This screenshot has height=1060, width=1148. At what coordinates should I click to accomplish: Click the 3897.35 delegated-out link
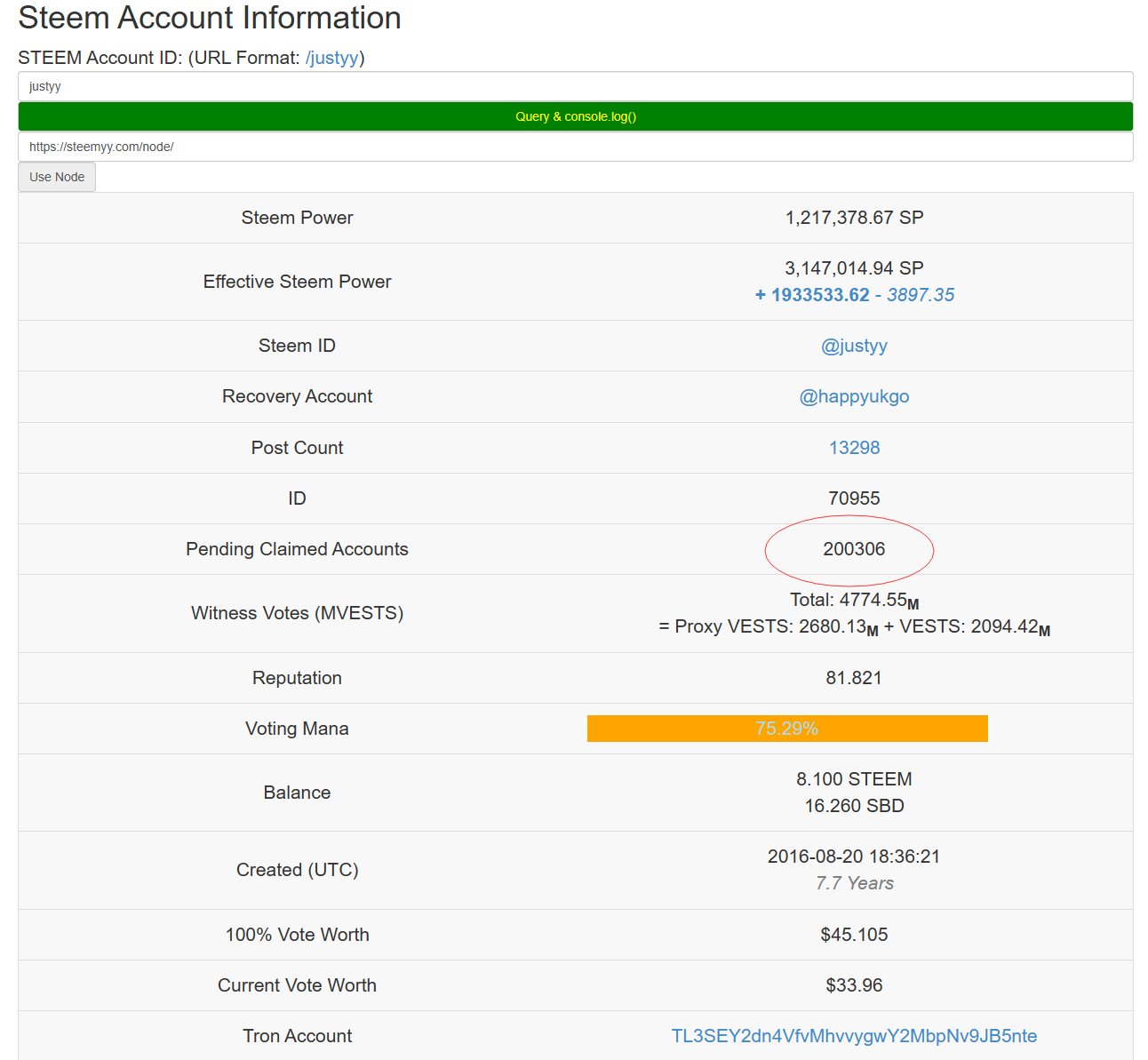click(921, 295)
